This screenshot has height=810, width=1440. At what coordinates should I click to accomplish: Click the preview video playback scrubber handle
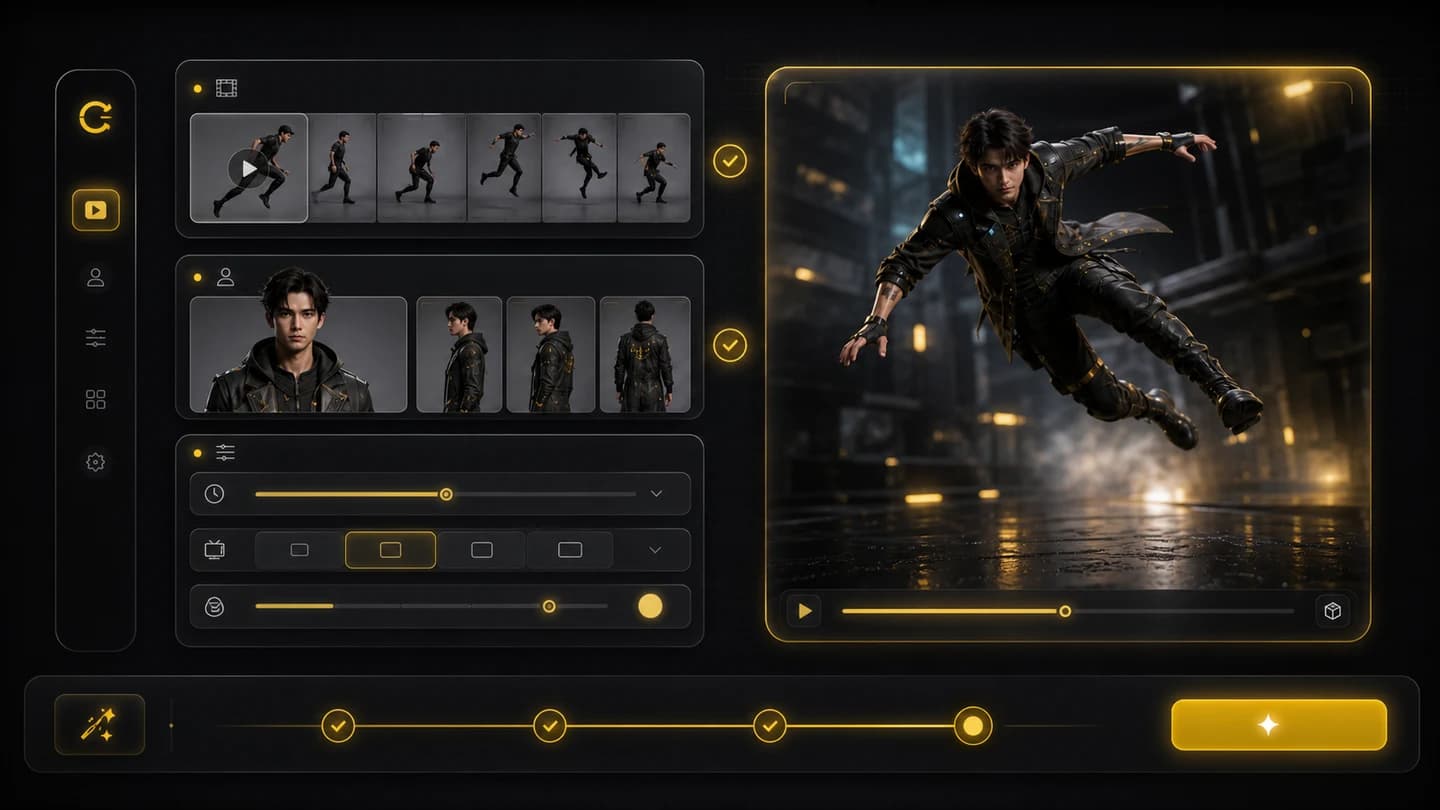coord(1065,611)
